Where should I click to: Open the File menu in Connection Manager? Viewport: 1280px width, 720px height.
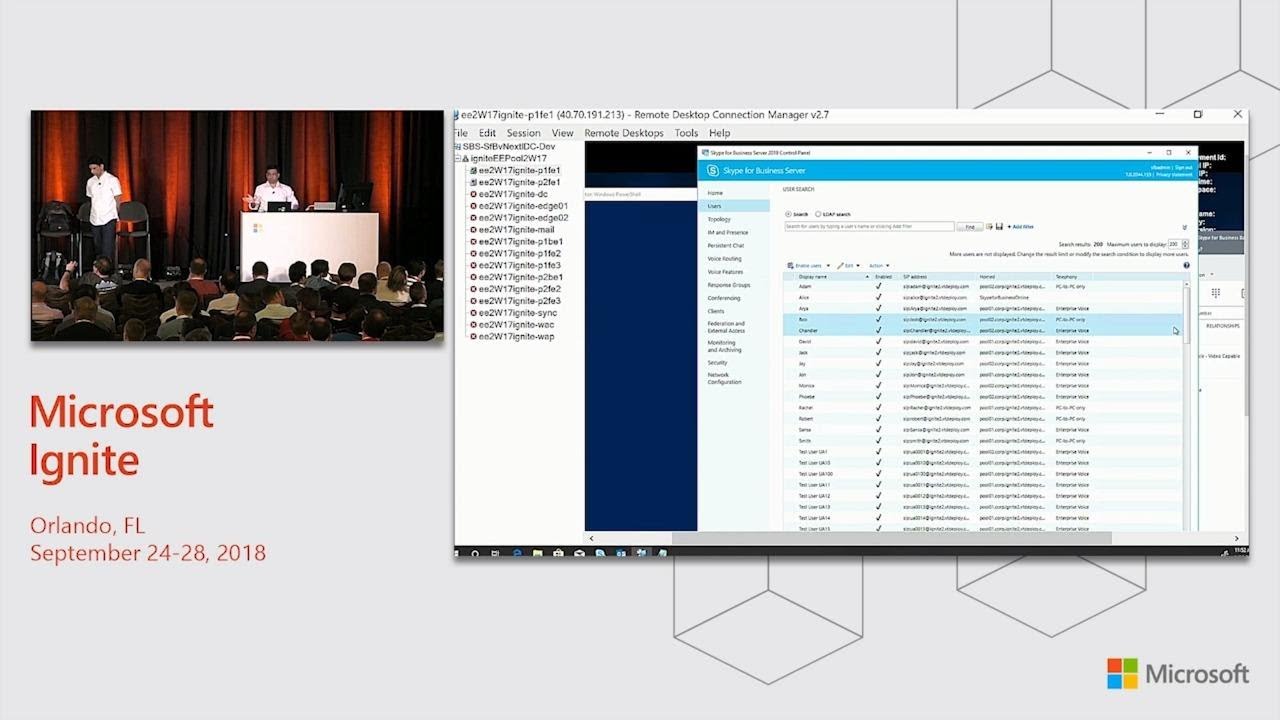[x=461, y=133]
